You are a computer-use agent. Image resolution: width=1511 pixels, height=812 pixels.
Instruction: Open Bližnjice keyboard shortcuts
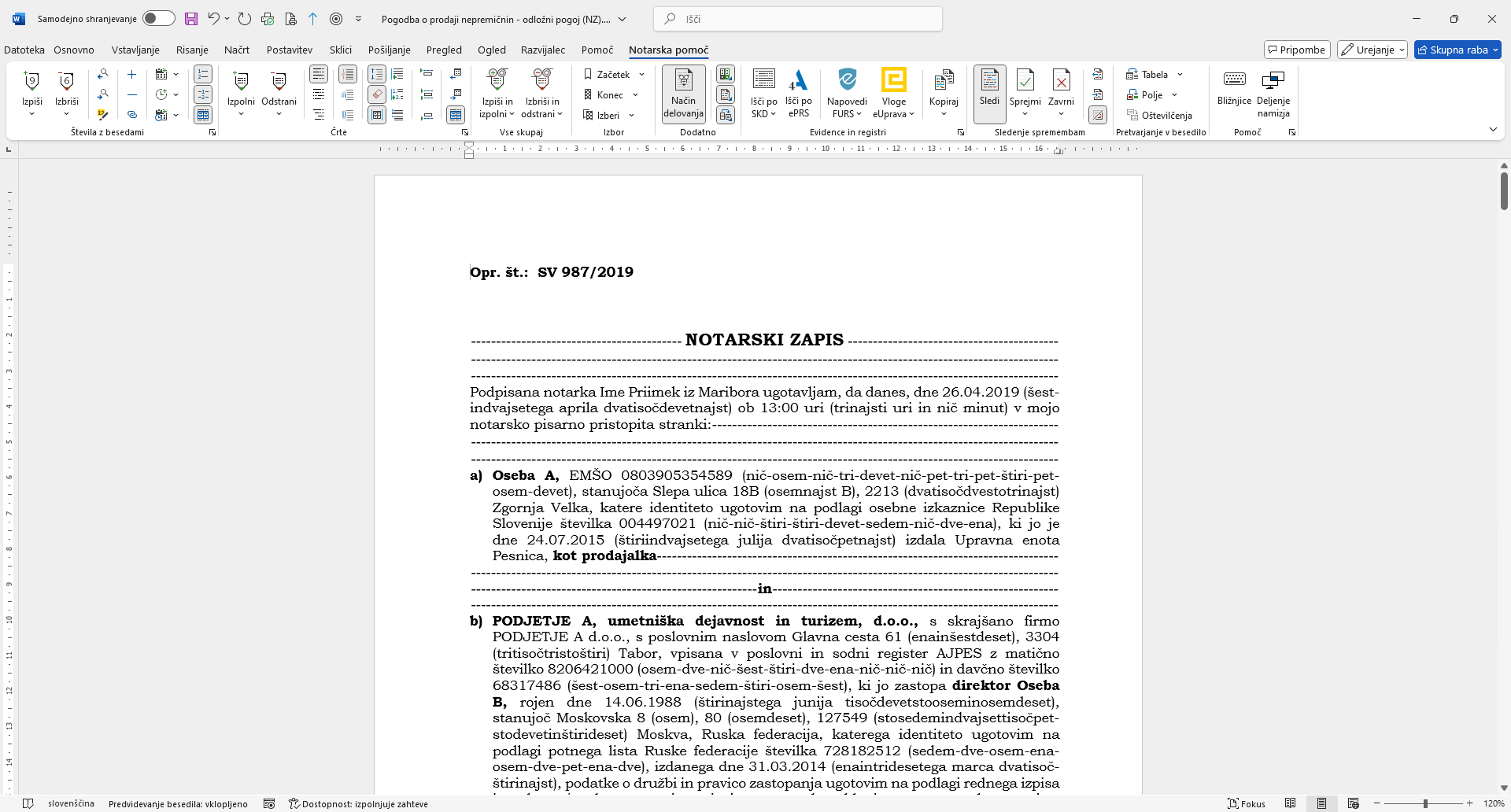click(x=1233, y=81)
